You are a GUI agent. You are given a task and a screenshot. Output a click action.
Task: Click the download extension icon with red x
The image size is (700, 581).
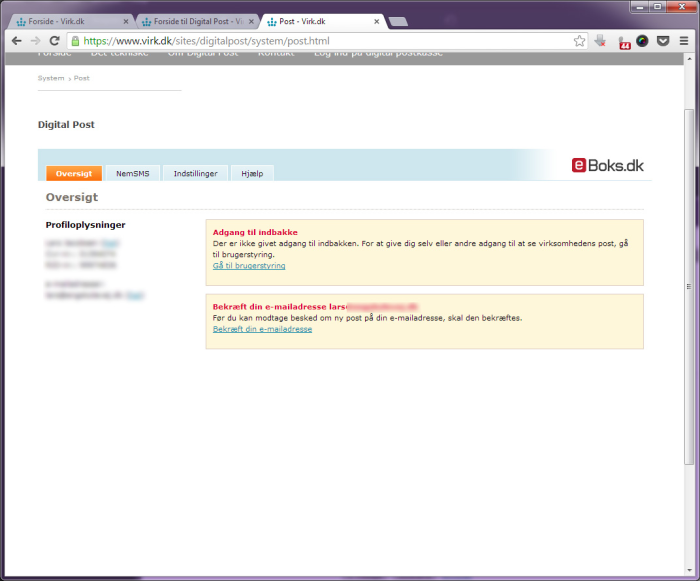[x=600, y=41]
